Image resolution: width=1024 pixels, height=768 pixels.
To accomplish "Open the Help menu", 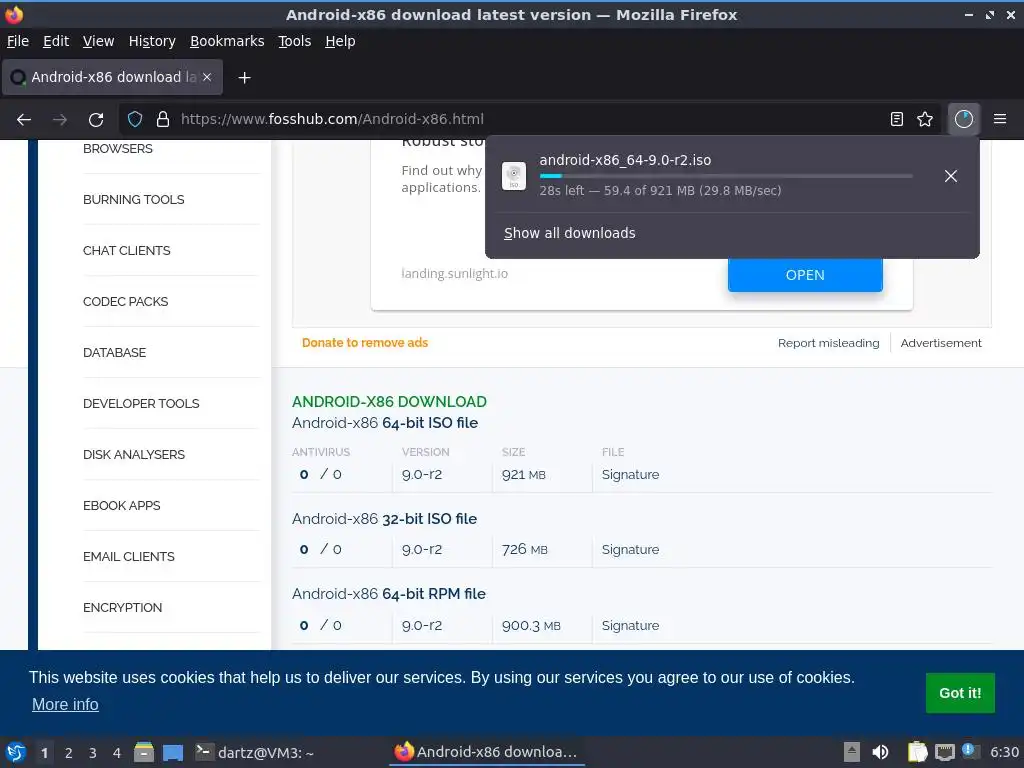I will [x=340, y=41].
